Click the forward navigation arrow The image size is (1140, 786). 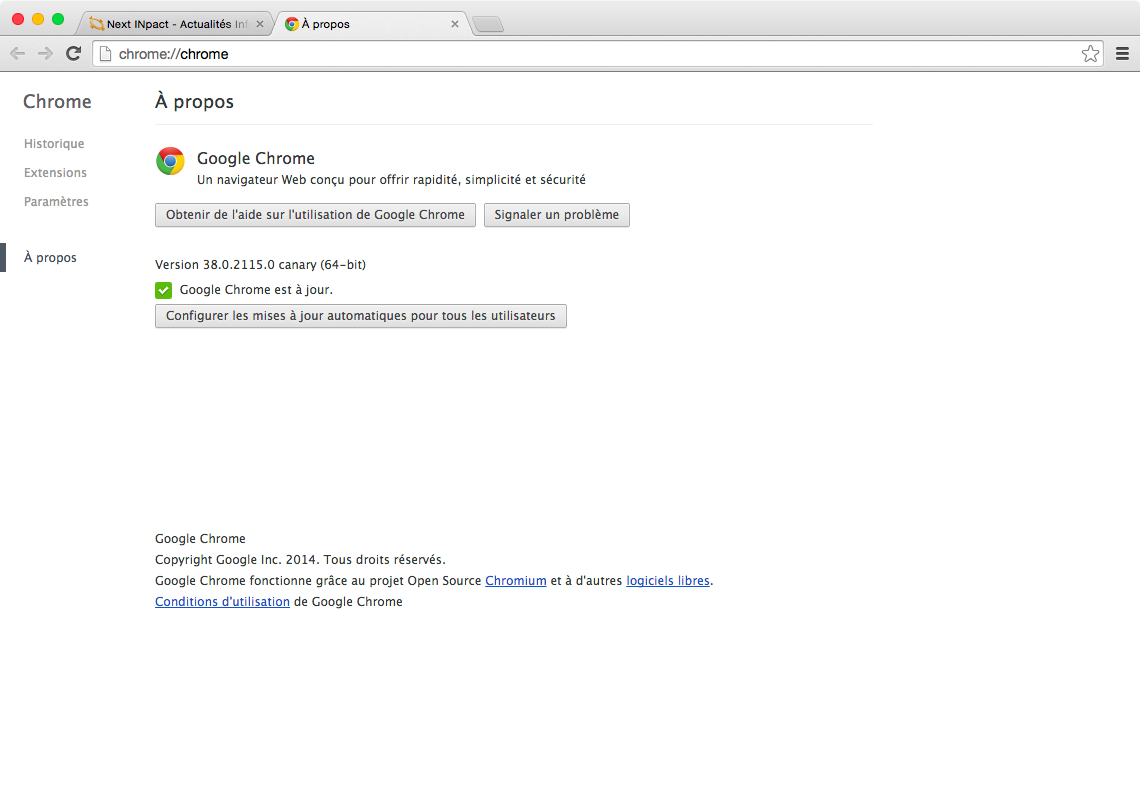pos(45,54)
